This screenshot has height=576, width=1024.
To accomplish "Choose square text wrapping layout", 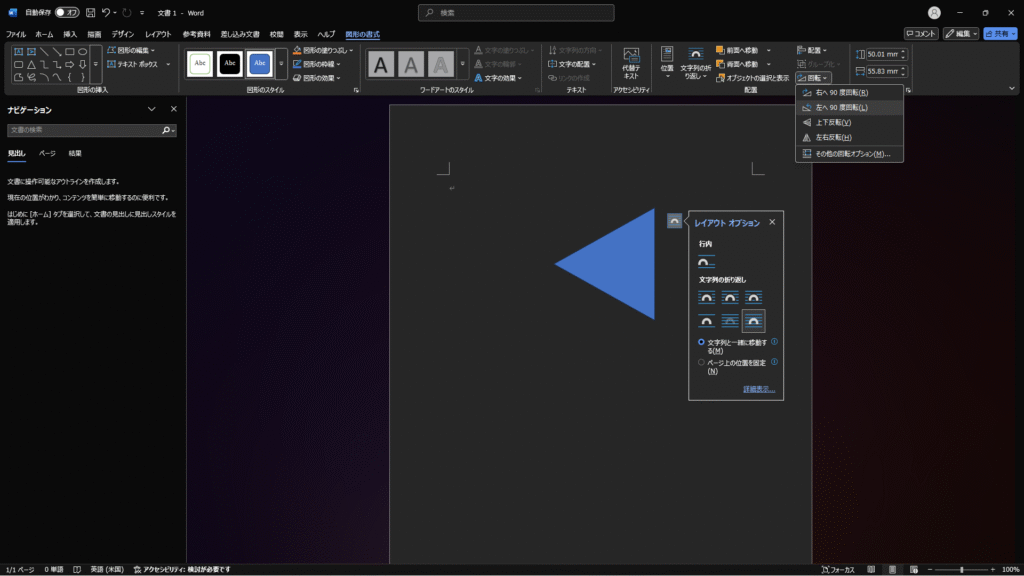I will click(x=706, y=298).
